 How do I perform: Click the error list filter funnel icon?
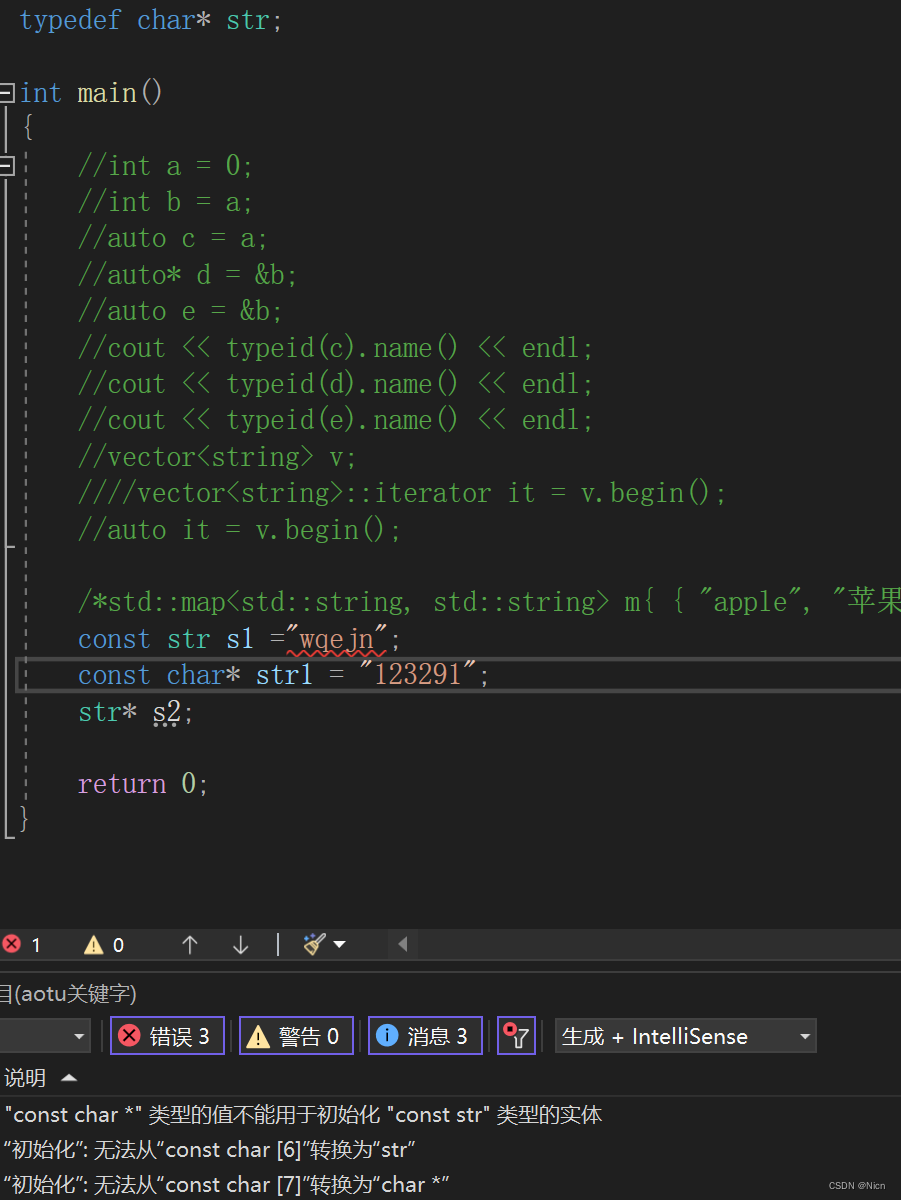tap(516, 1036)
